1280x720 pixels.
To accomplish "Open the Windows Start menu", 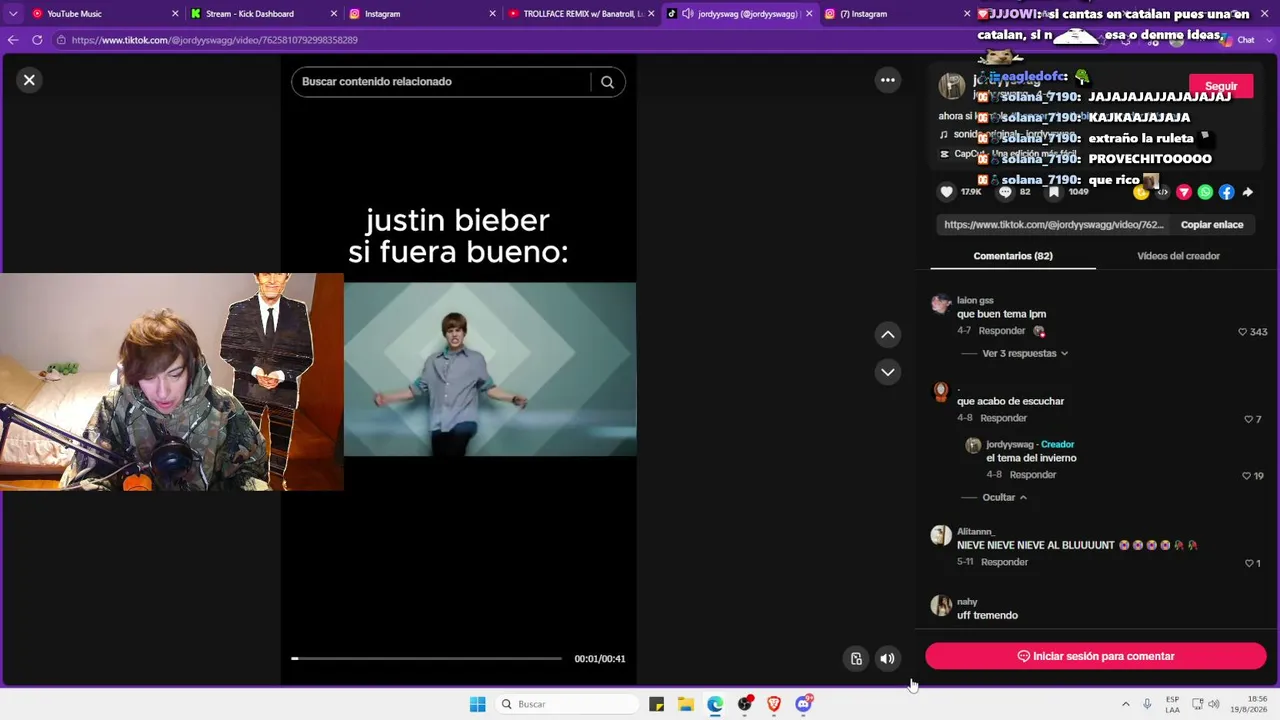I will pyautogui.click(x=477, y=704).
